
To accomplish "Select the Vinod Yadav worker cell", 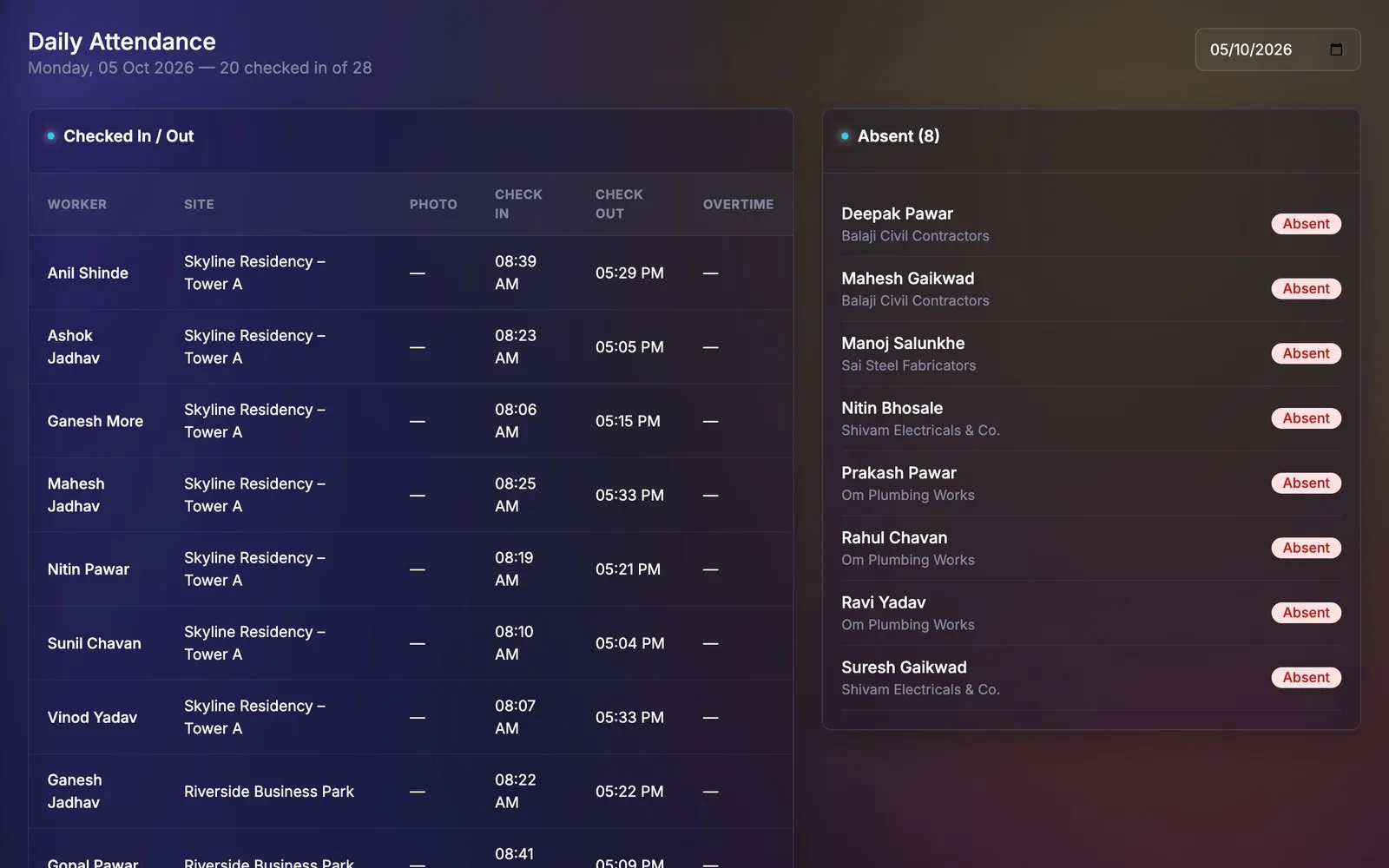I will tap(92, 718).
